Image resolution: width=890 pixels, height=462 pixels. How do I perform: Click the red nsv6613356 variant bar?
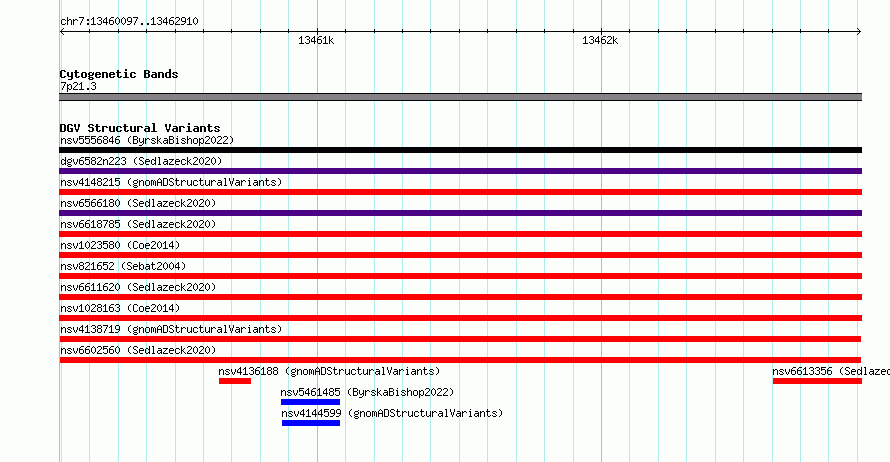817,381
